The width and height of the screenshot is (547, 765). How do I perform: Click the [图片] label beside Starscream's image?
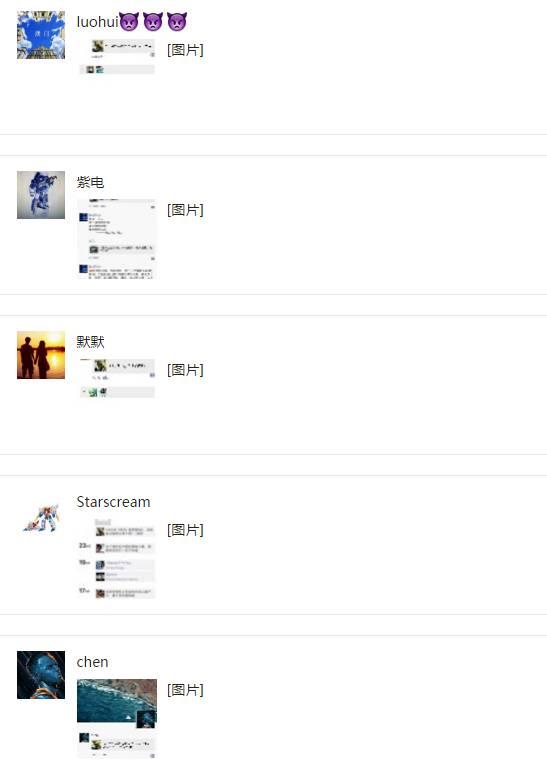pyautogui.click(x=185, y=530)
